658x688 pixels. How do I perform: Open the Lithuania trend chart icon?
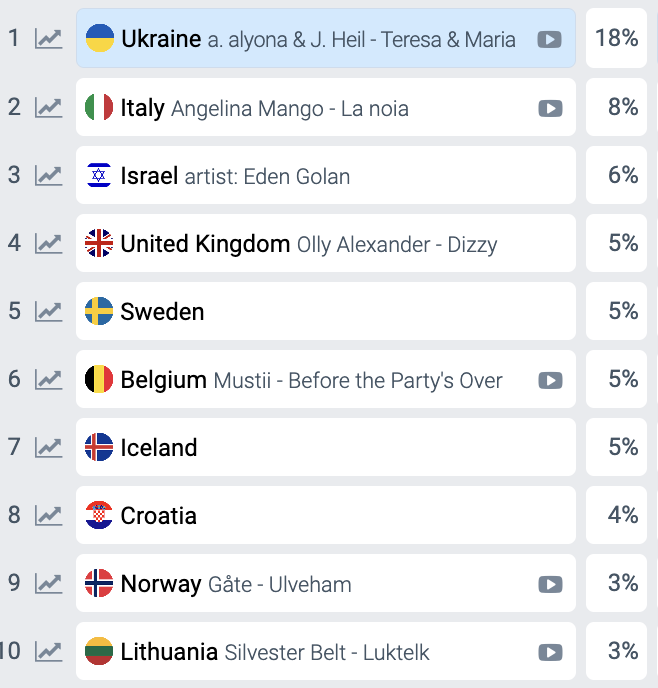pos(49,652)
